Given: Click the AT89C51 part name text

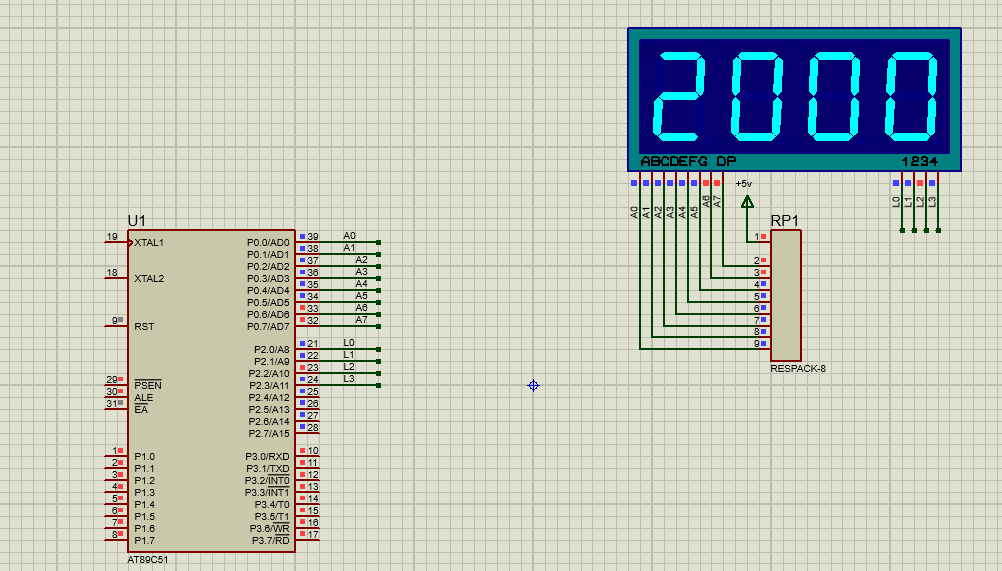Looking at the screenshot, I should coord(148,560).
